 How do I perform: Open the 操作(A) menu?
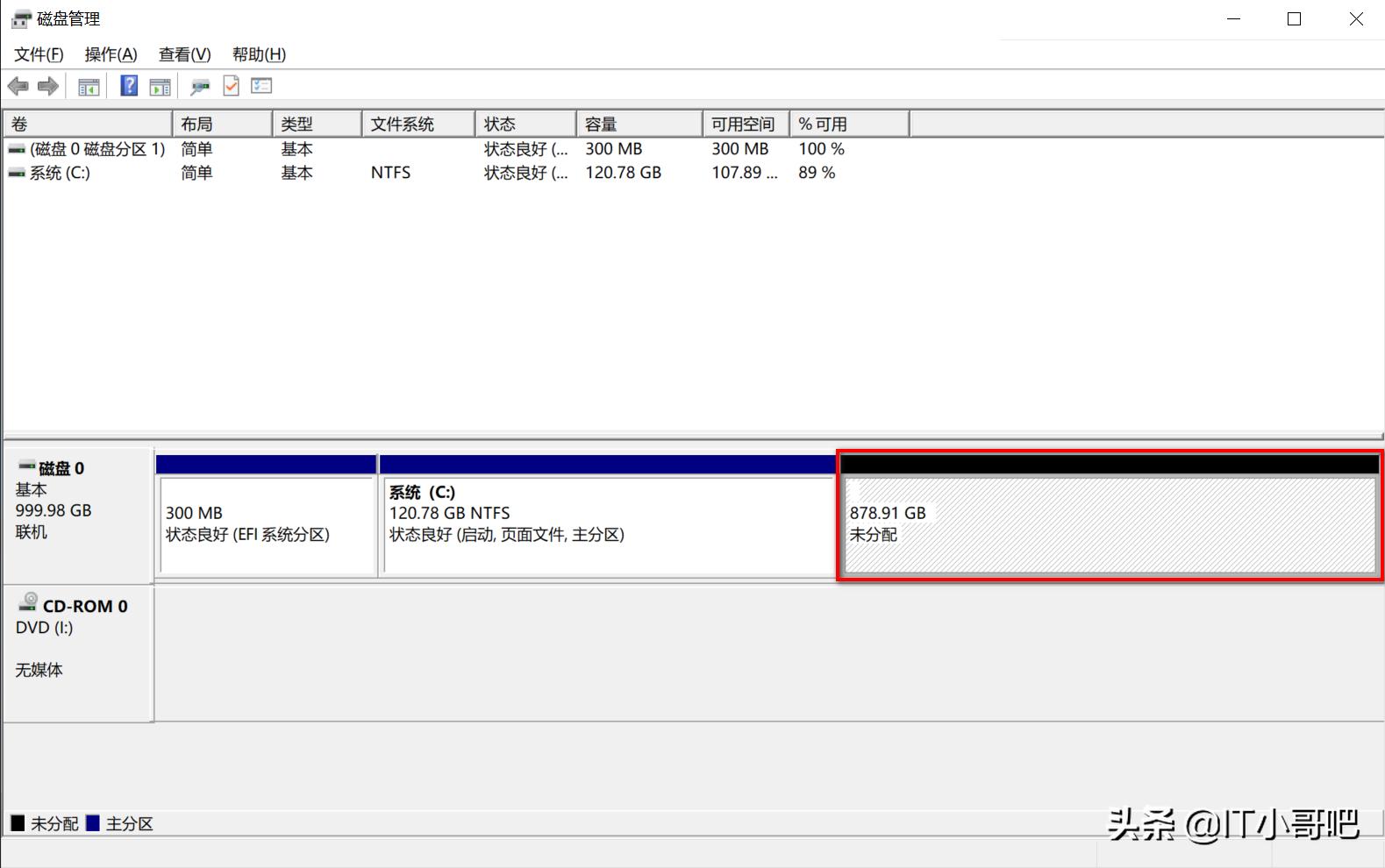tap(111, 54)
